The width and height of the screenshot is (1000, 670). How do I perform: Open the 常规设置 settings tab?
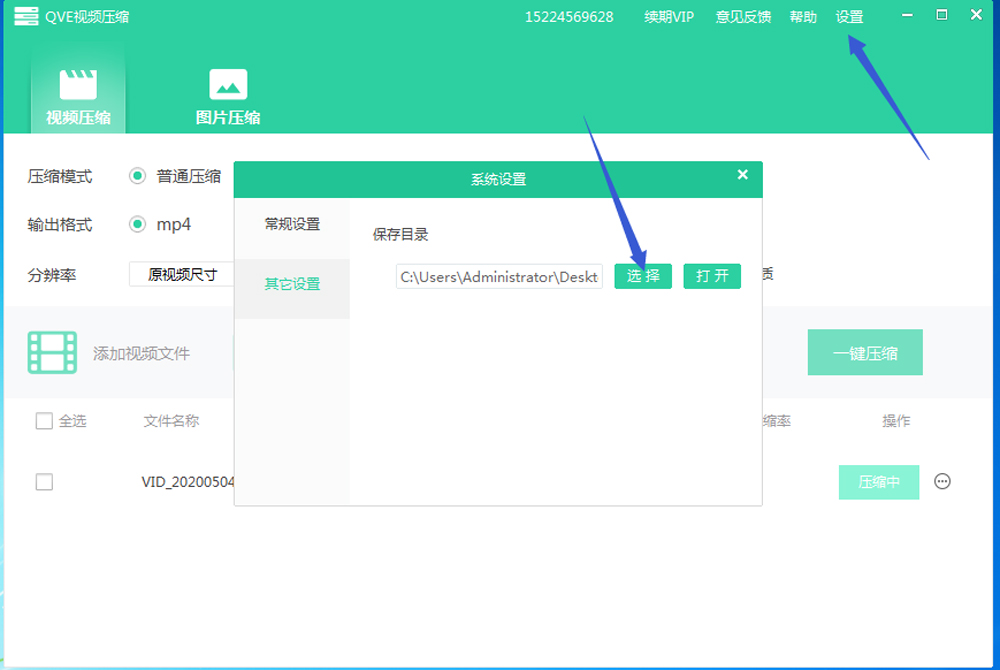[x=292, y=224]
